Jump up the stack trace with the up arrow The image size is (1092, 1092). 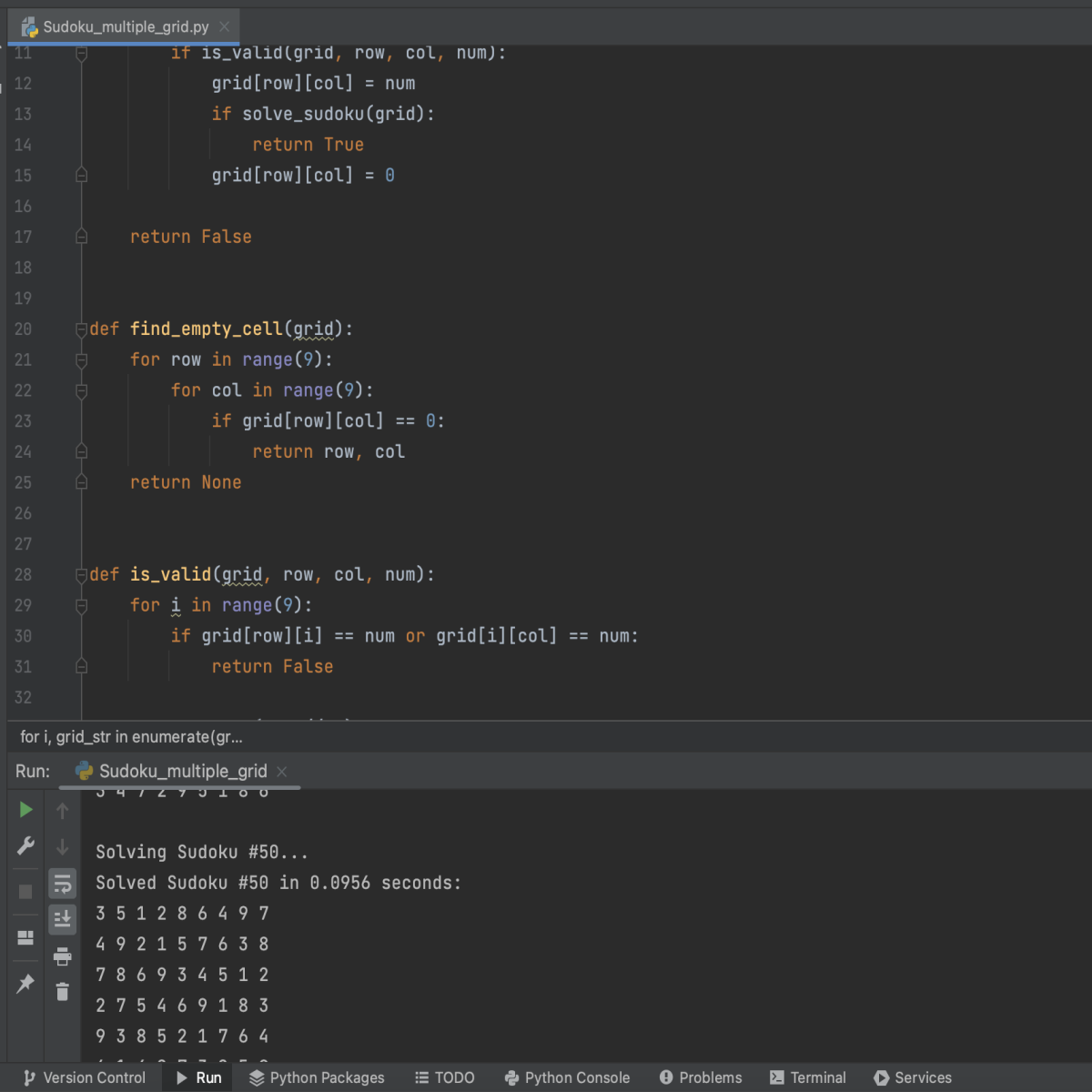62,811
